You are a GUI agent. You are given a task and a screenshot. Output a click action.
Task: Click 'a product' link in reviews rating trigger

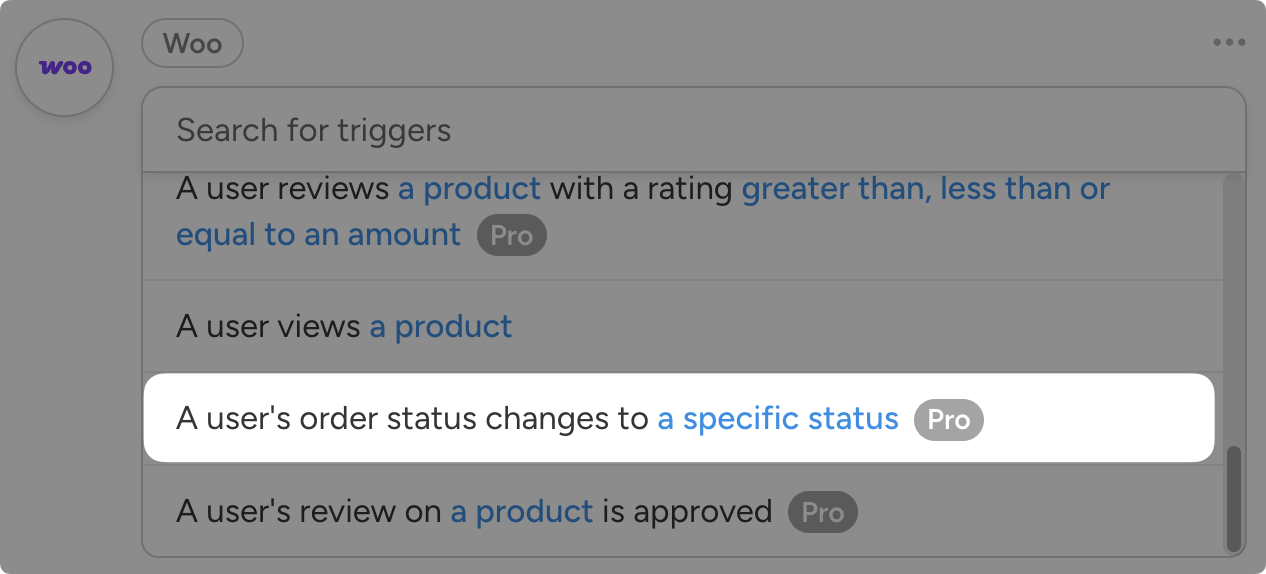(x=469, y=189)
